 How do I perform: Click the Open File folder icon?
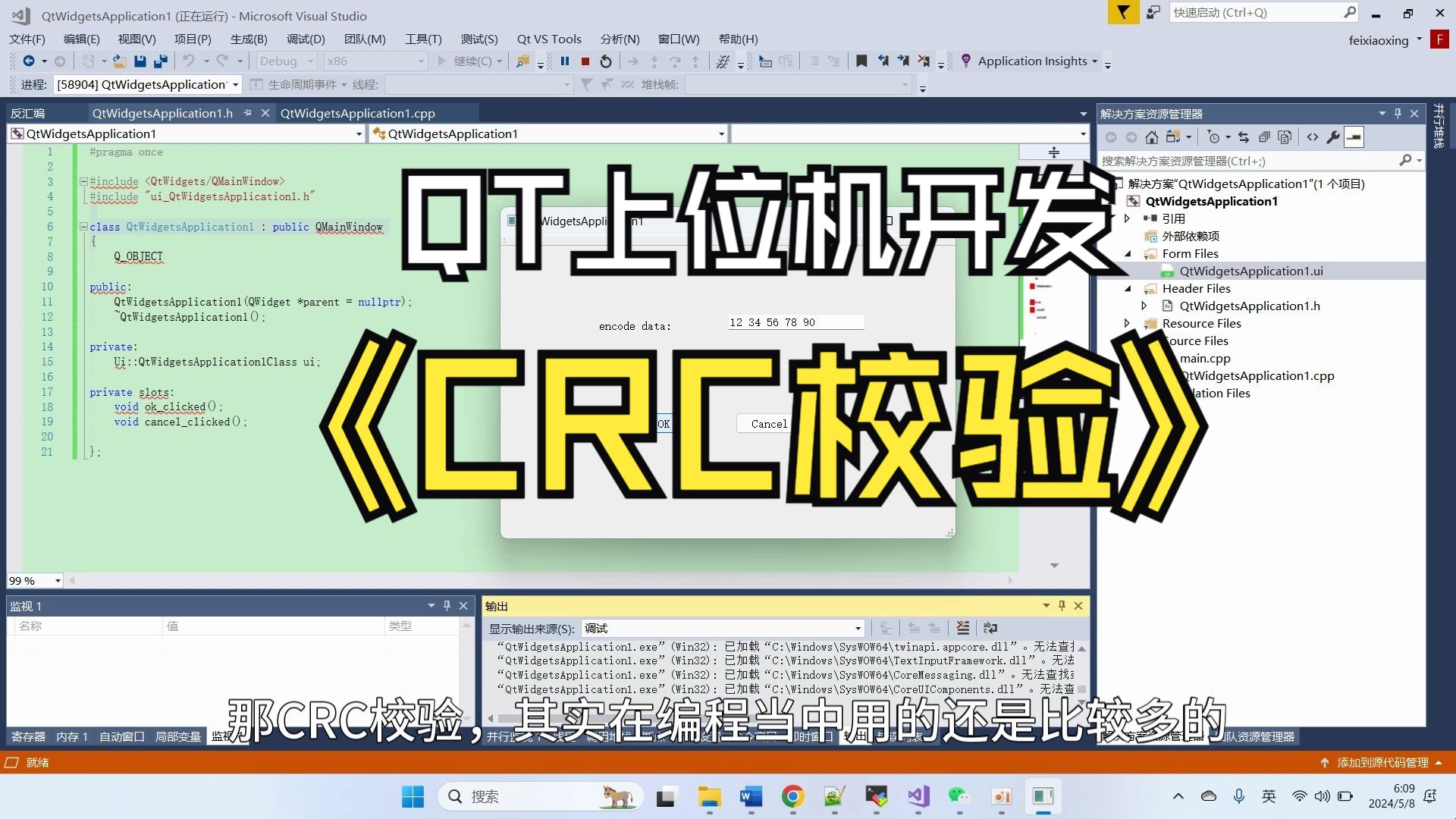point(119,61)
